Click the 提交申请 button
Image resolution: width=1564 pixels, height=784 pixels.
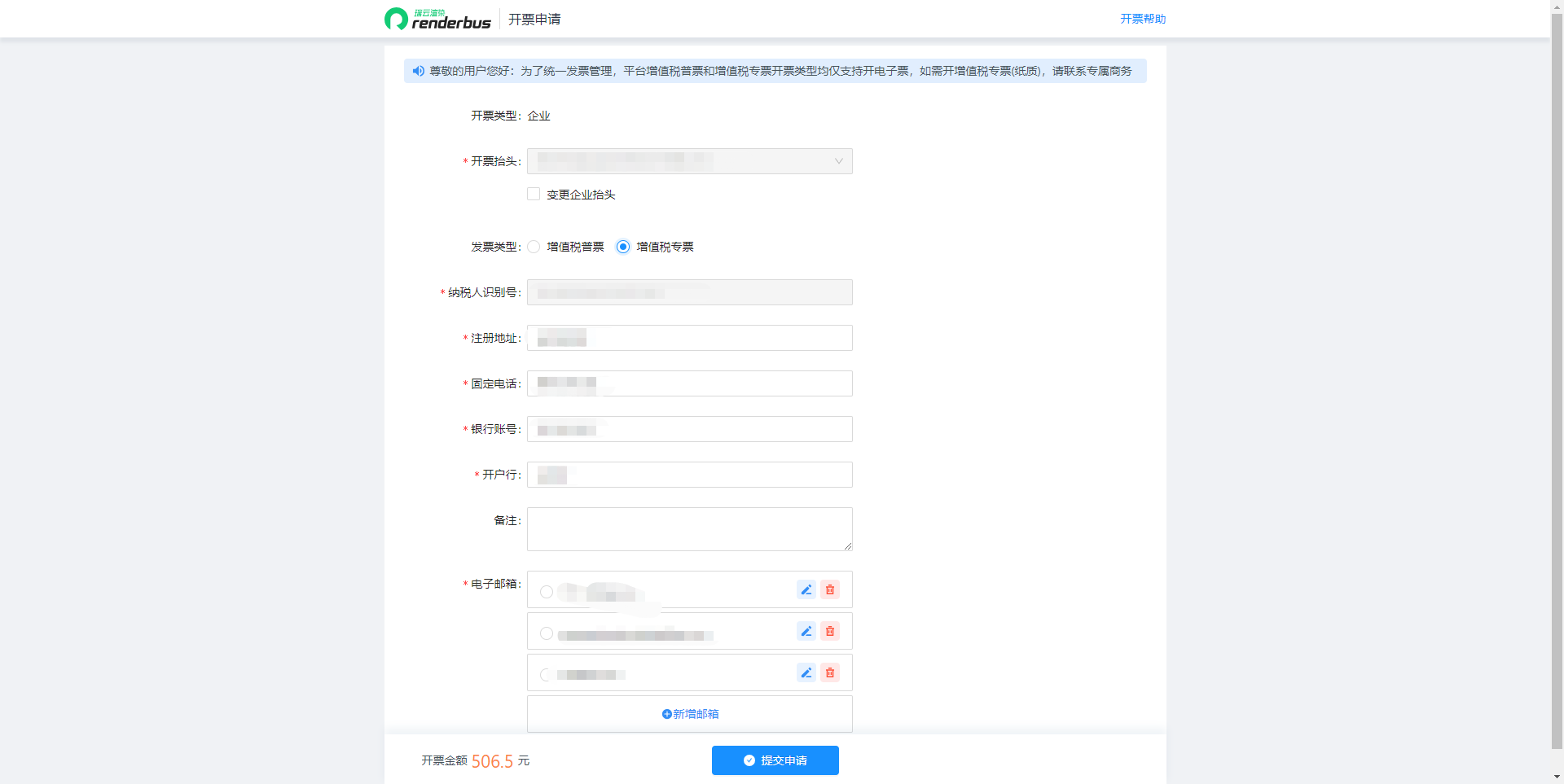point(775,760)
